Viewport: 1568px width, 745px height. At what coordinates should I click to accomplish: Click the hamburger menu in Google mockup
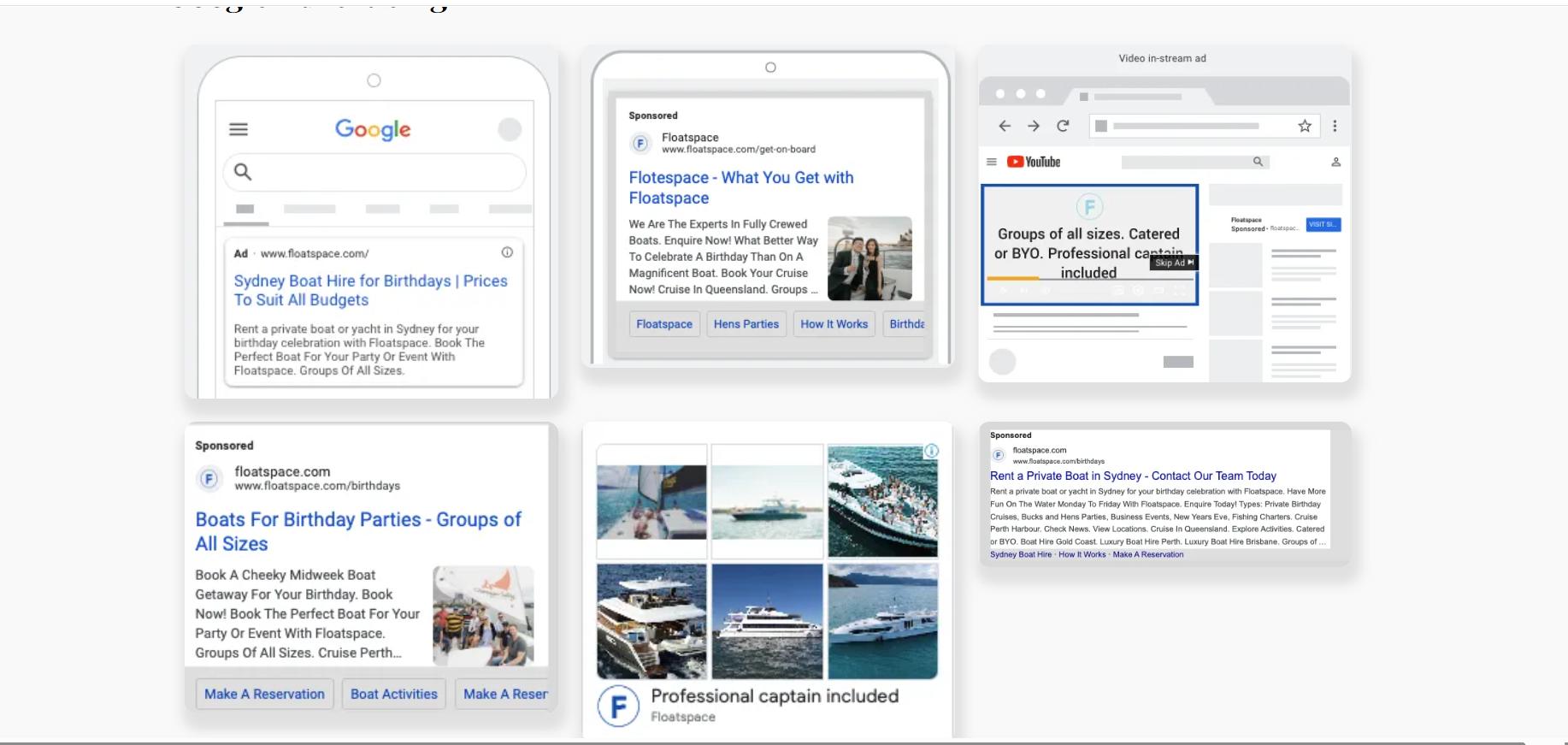239,129
